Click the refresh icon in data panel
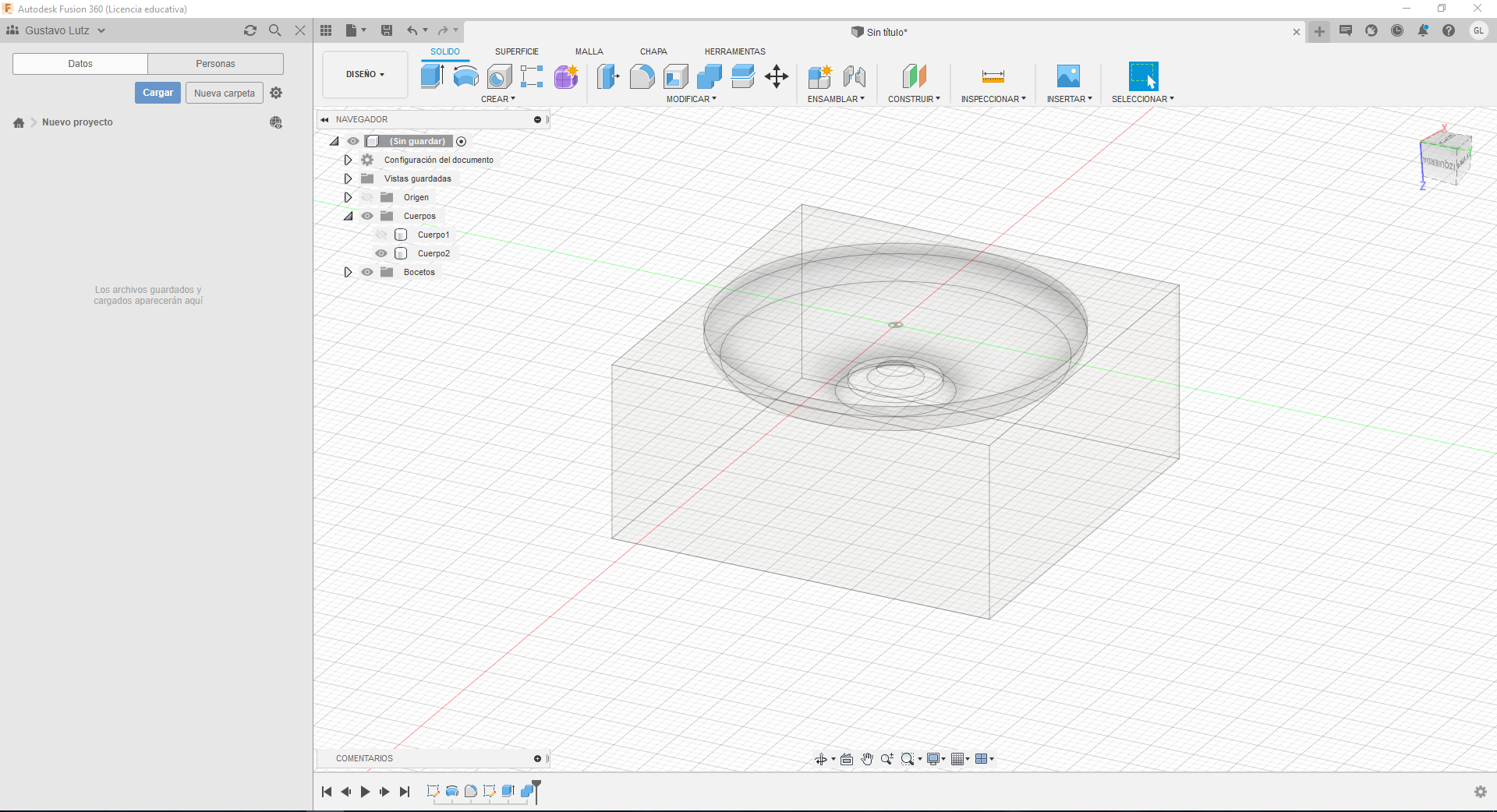Screen dimensions: 1497x812 (250, 30)
